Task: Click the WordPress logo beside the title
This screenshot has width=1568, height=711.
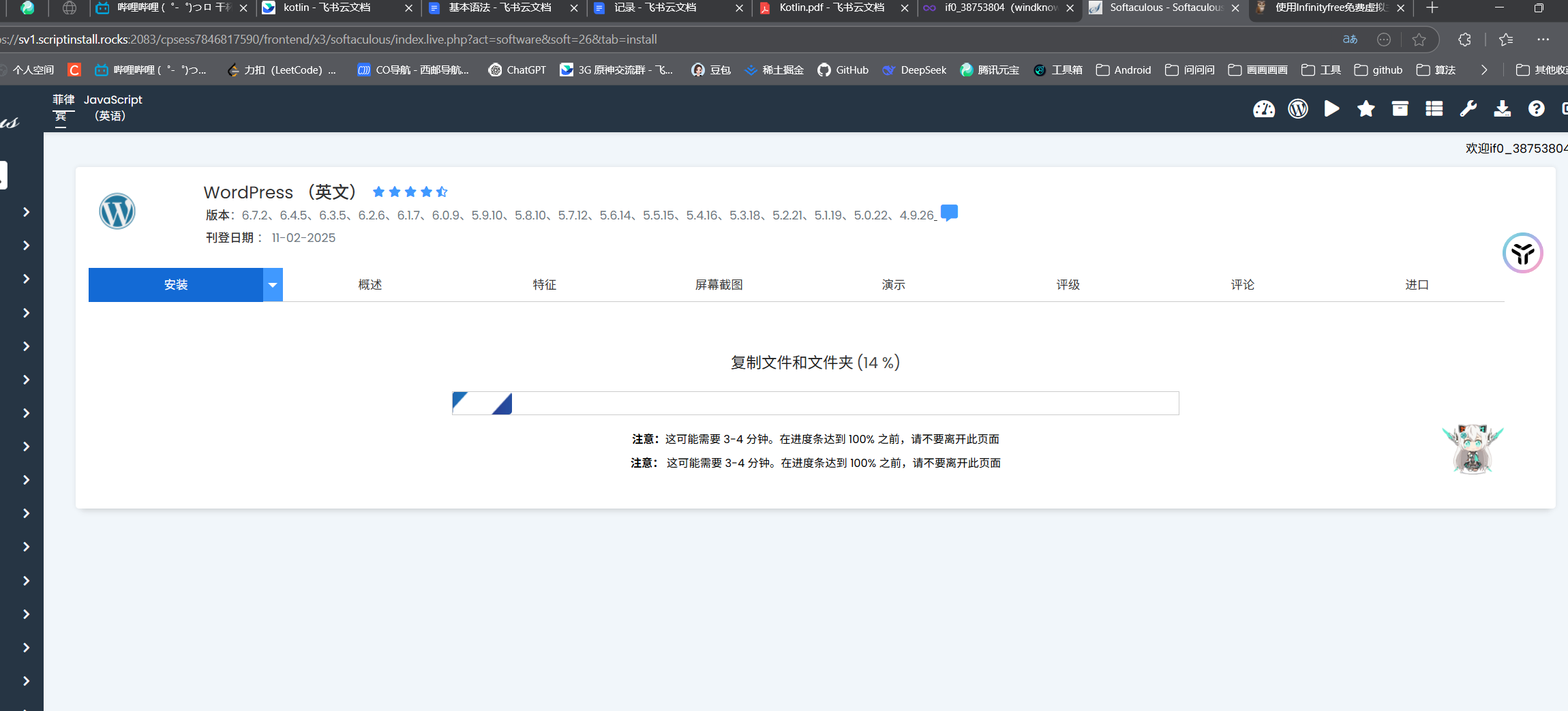Action: pos(117,211)
